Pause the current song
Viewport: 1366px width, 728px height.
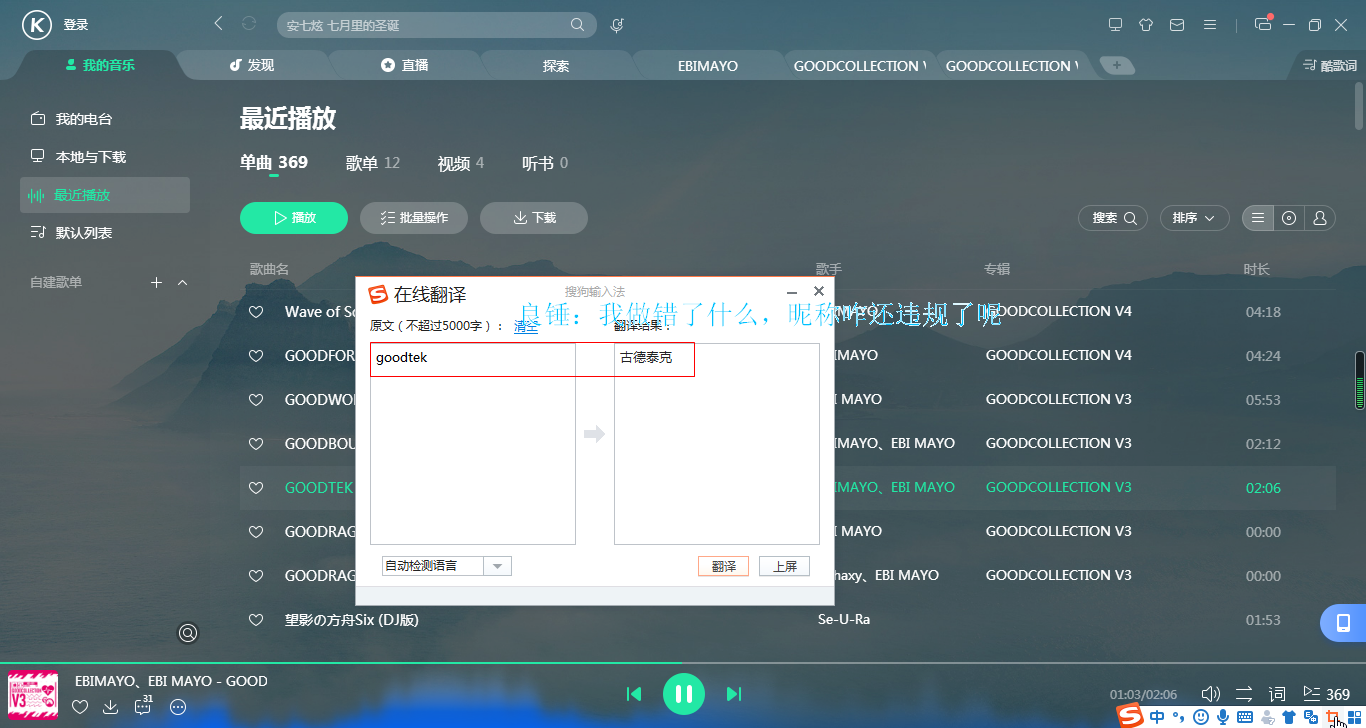(684, 694)
